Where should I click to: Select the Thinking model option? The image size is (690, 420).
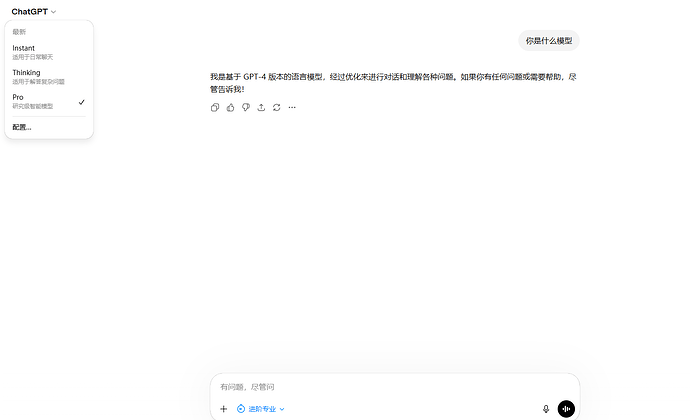coord(49,77)
